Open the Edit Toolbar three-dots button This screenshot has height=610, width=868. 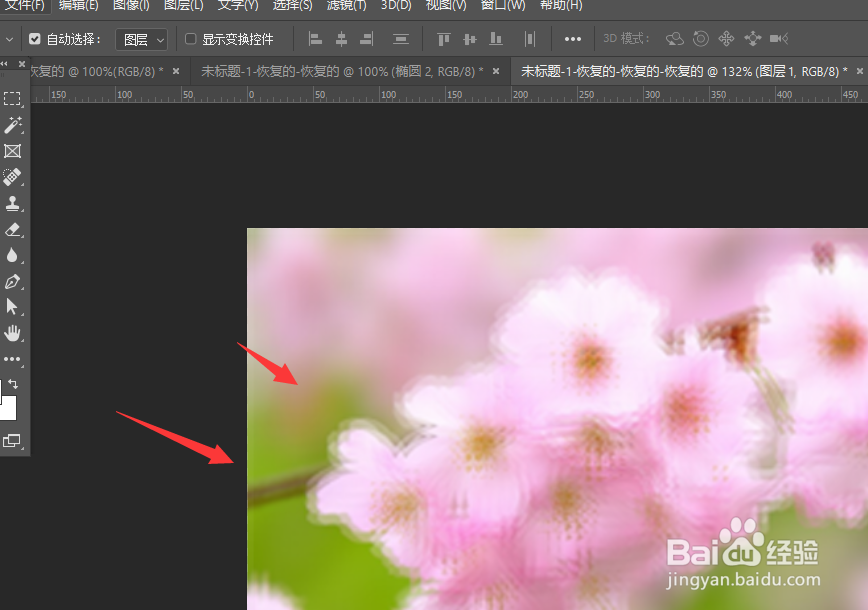click(12, 359)
